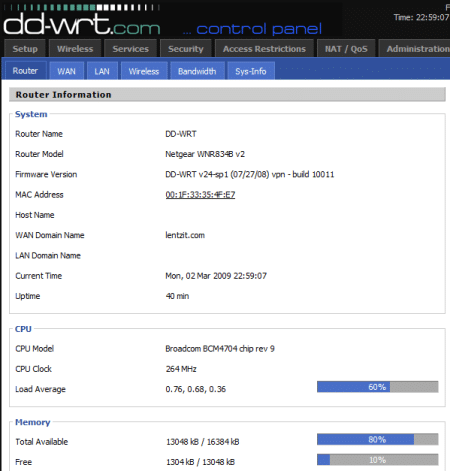Open the WAN sub-tab
Image resolution: width=450 pixels, height=471 pixels.
[x=66, y=71]
